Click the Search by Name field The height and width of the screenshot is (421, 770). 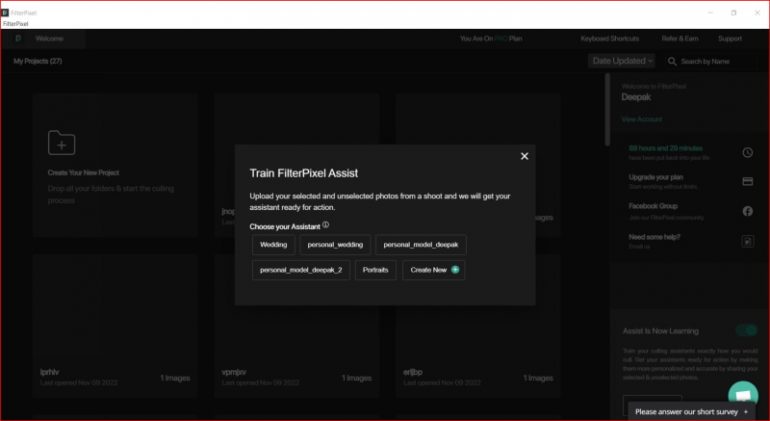(x=710, y=61)
